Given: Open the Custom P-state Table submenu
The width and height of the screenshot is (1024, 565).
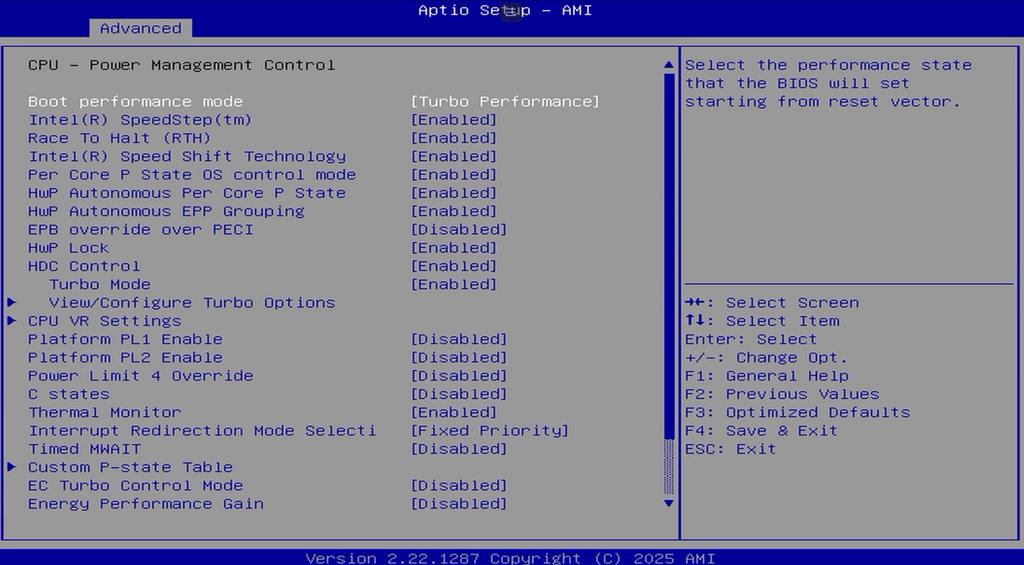Looking at the screenshot, I should [x=131, y=467].
